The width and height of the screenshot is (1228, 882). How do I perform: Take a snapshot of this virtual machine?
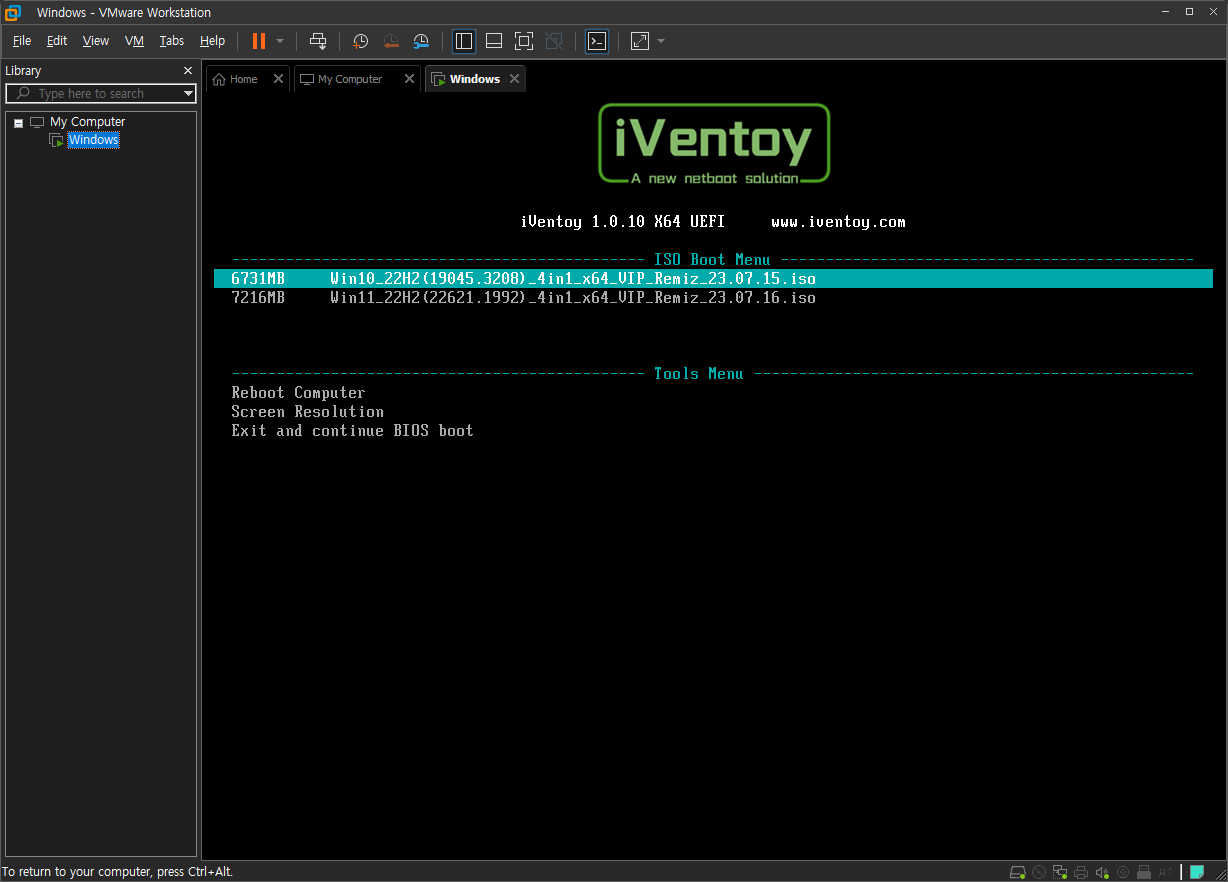361,41
